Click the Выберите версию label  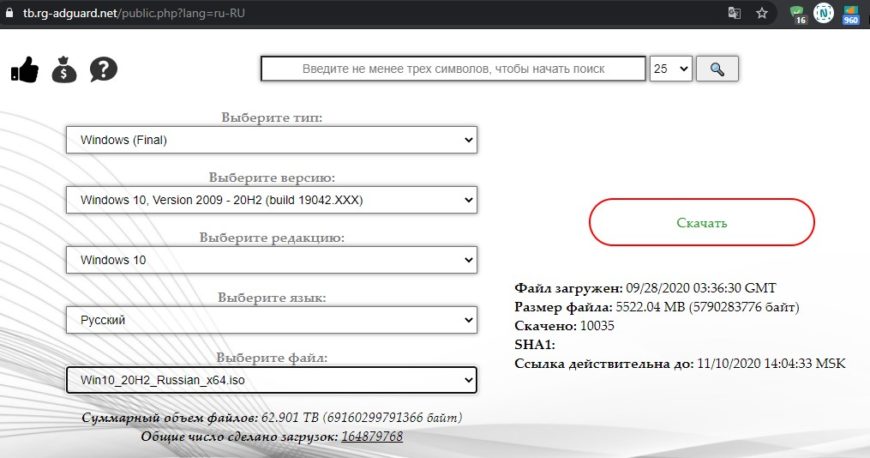point(272,178)
